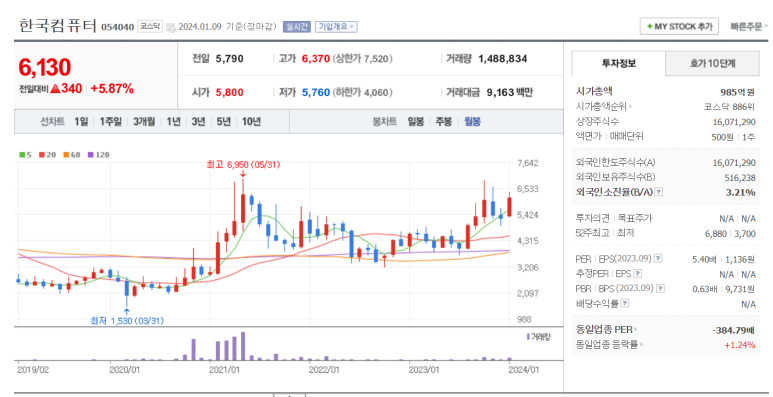Open help icon next to PER | EPS(2023.09)
The height and width of the screenshot is (397, 773).
[658, 258]
